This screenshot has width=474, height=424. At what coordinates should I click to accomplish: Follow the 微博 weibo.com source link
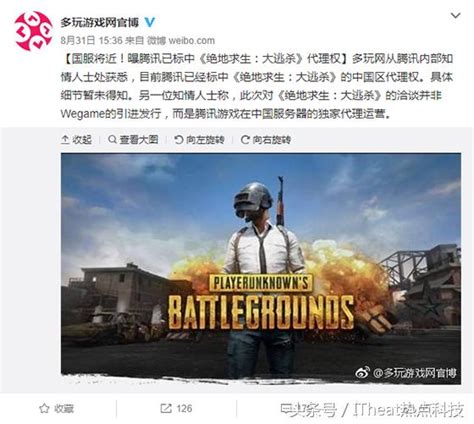(x=181, y=41)
